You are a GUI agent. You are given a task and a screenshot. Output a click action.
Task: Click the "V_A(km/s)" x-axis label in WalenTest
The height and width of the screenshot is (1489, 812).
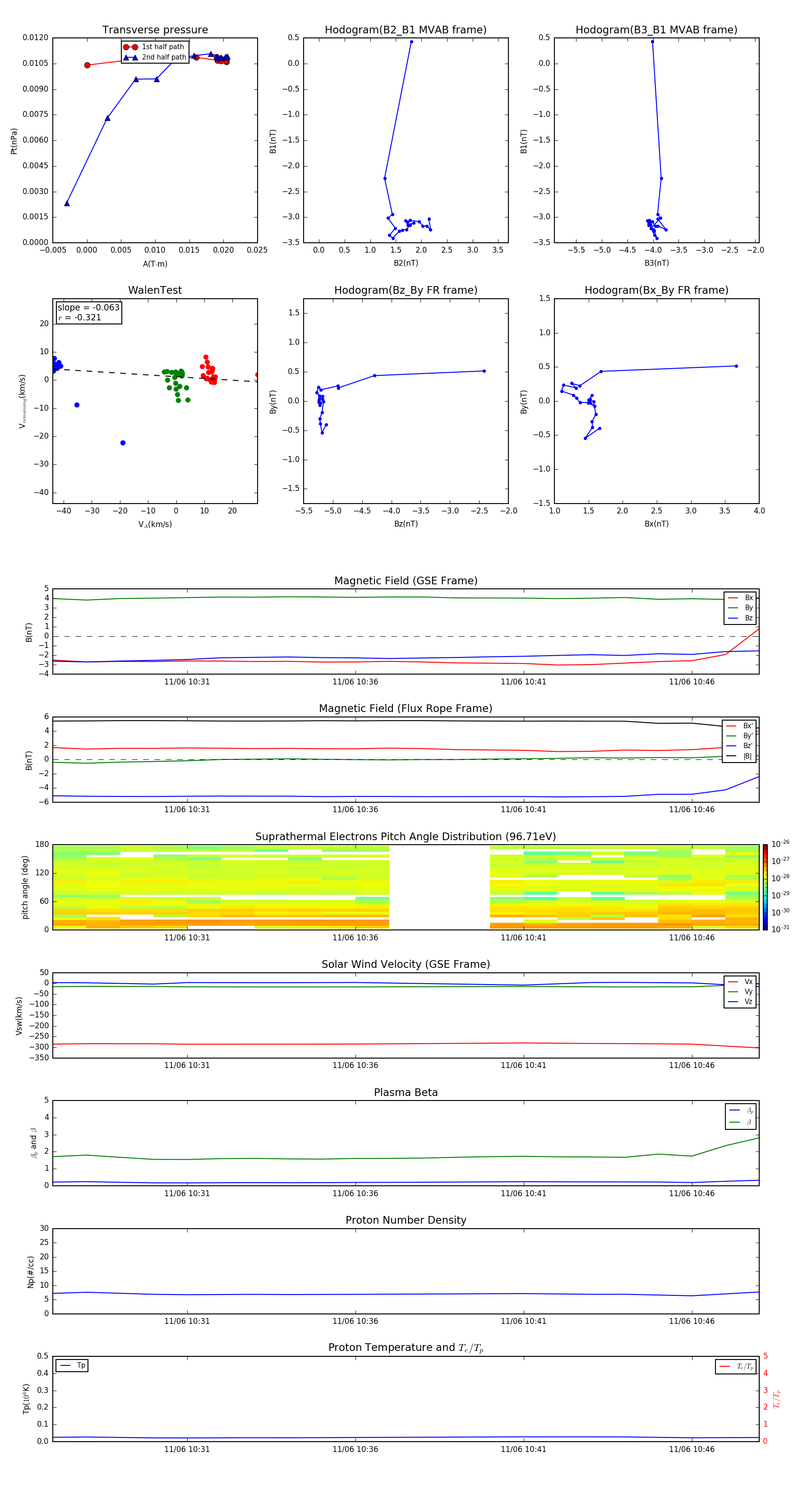(x=155, y=524)
